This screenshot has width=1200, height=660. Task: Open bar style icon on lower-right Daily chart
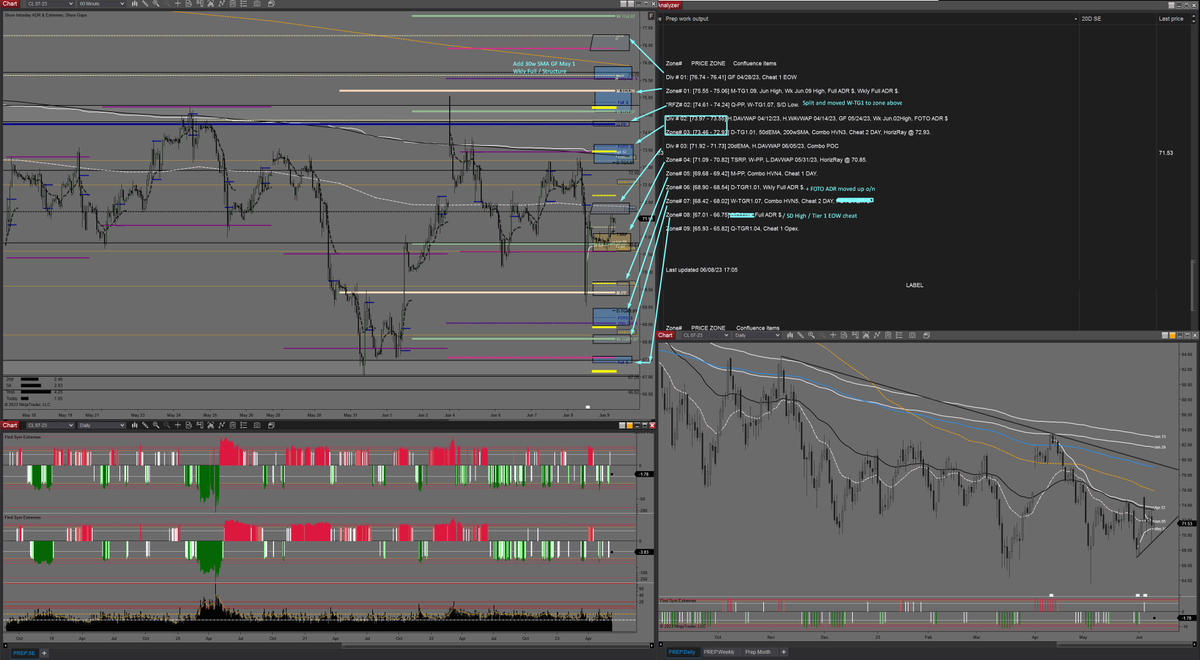click(x=790, y=335)
